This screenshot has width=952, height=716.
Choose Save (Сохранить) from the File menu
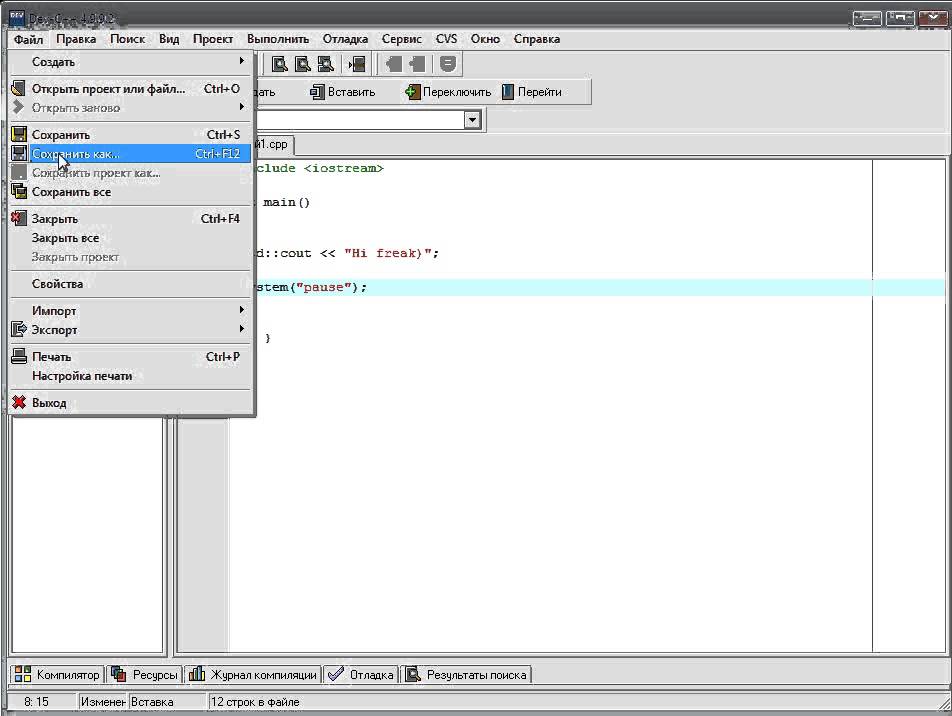(x=61, y=135)
